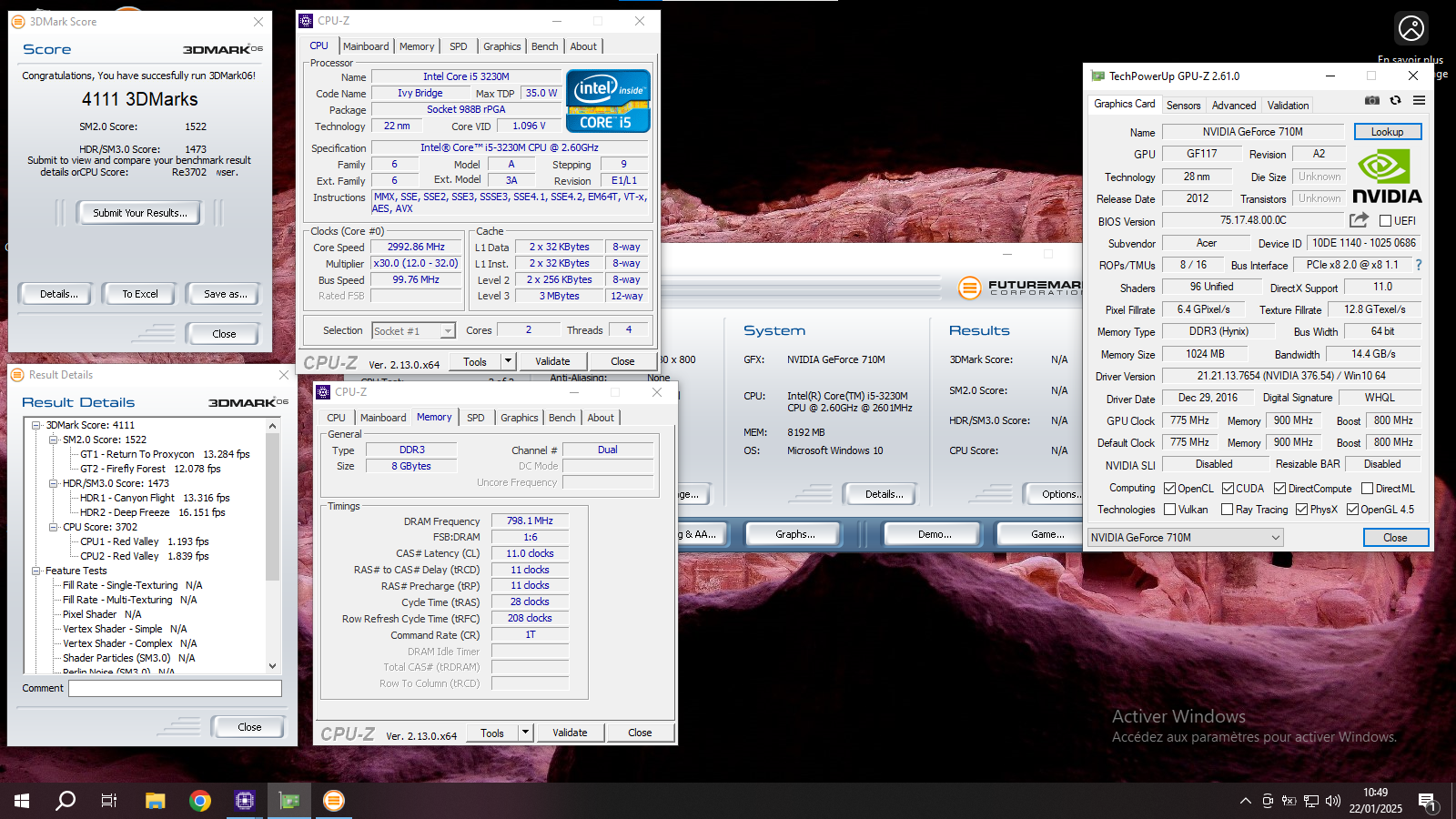Open Google Chrome from the taskbar
Viewport: 1456px width, 819px height.
[x=200, y=801]
